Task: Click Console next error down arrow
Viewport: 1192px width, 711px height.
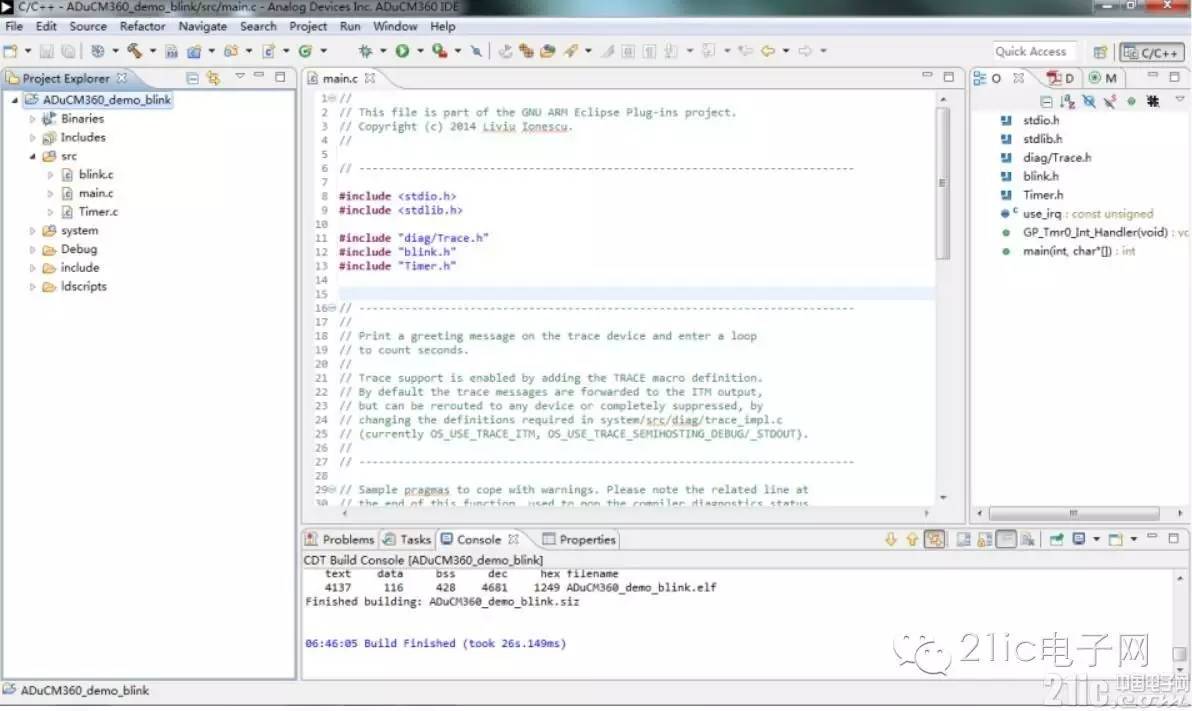Action: (x=890, y=539)
